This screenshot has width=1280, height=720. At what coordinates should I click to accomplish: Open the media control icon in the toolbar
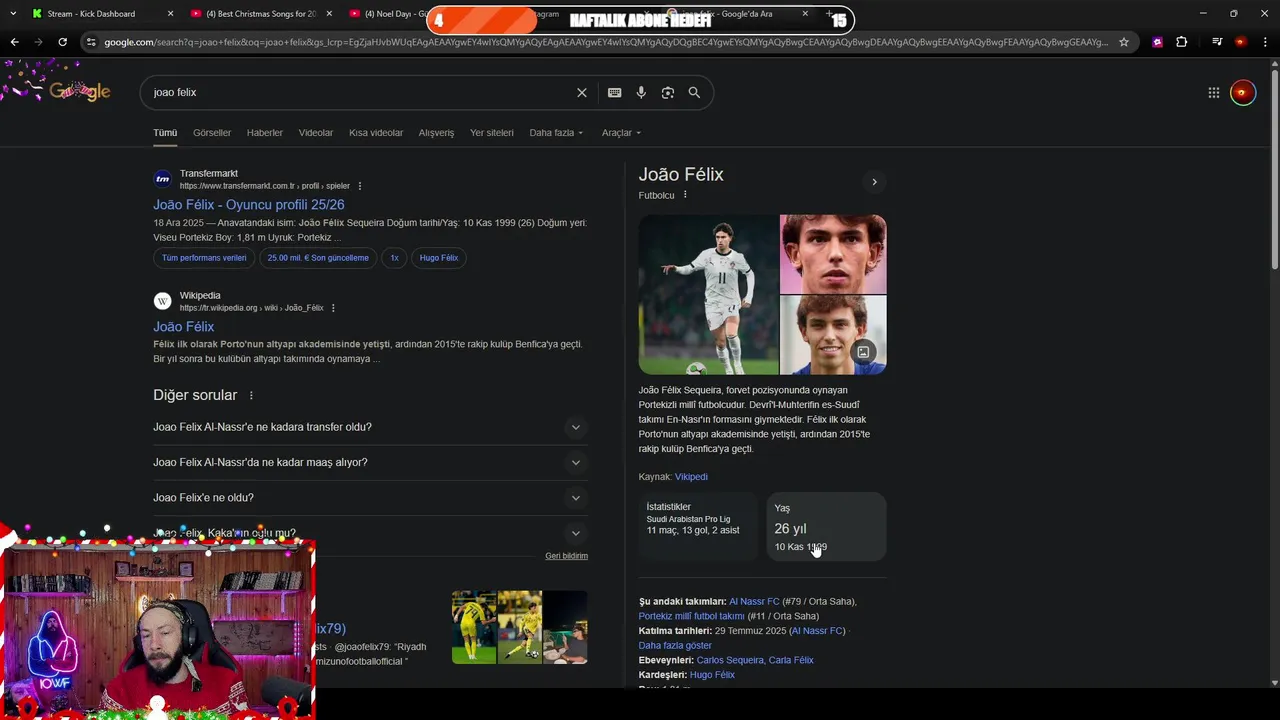point(1216,42)
